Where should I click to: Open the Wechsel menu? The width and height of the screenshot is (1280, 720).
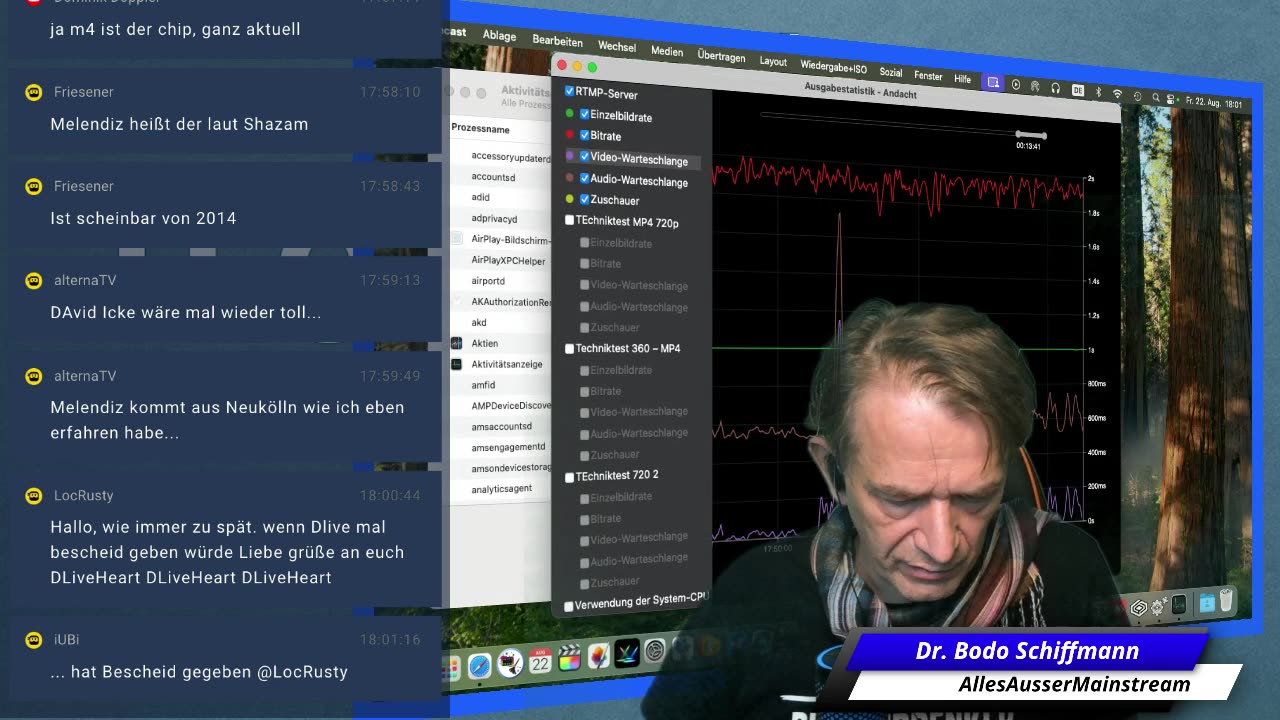click(x=617, y=47)
